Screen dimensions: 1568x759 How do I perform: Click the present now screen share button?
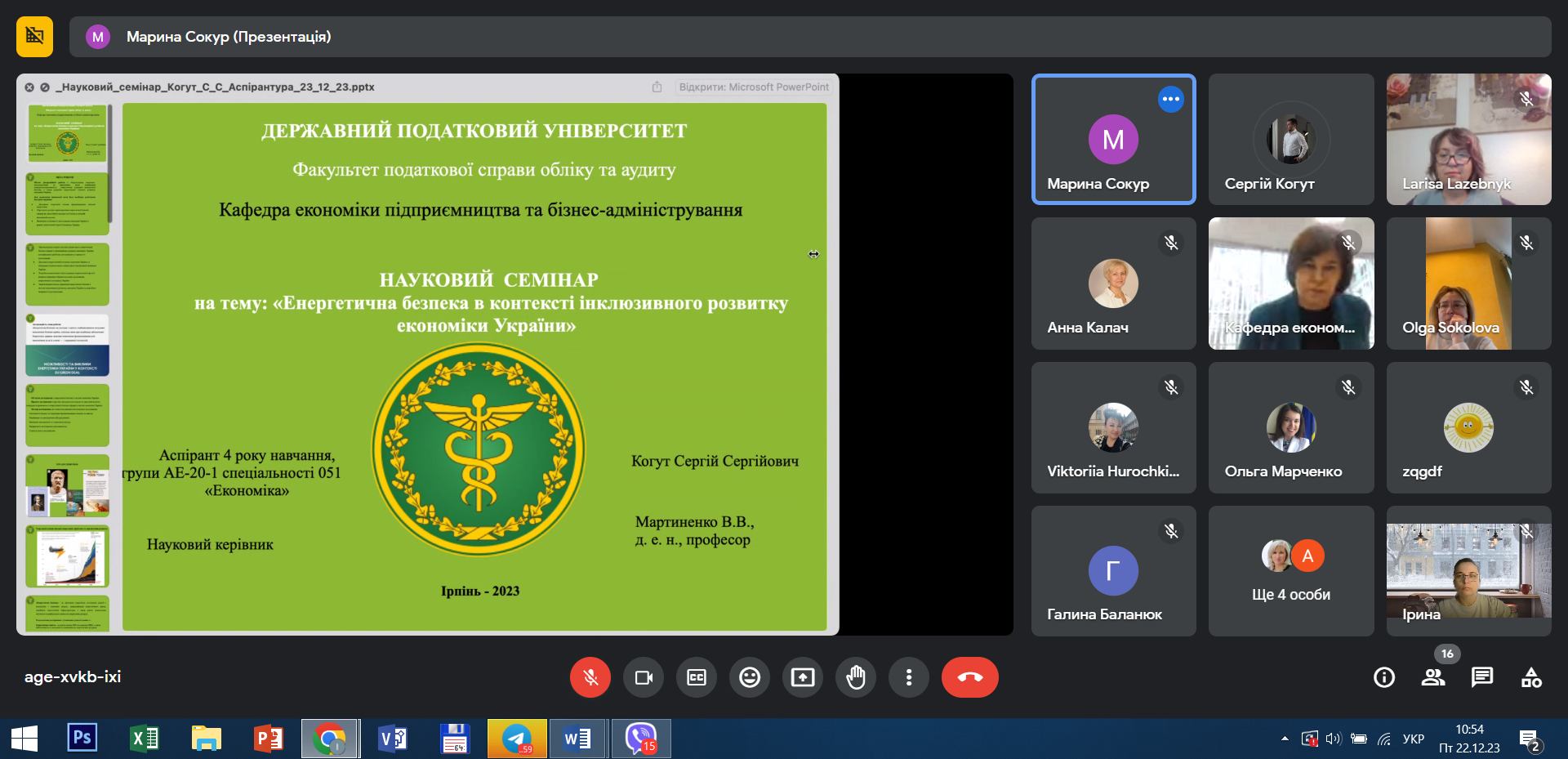pos(803,677)
